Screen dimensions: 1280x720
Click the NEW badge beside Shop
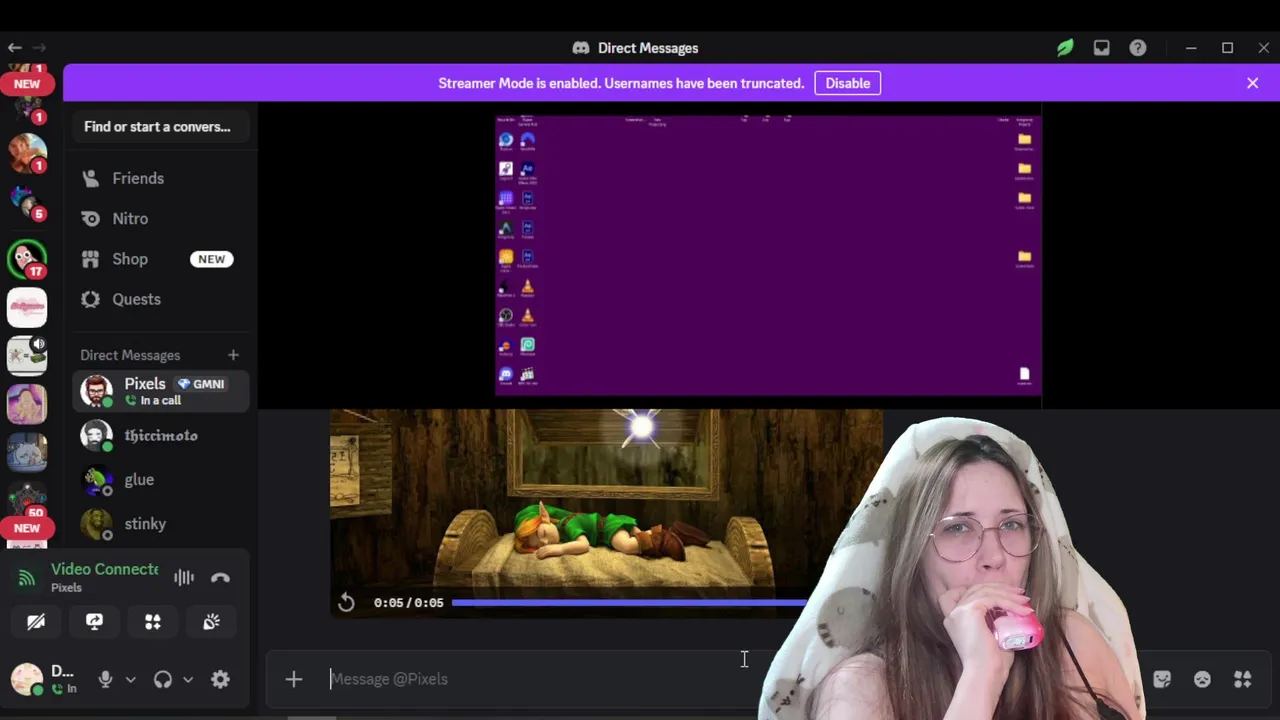(x=211, y=259)
